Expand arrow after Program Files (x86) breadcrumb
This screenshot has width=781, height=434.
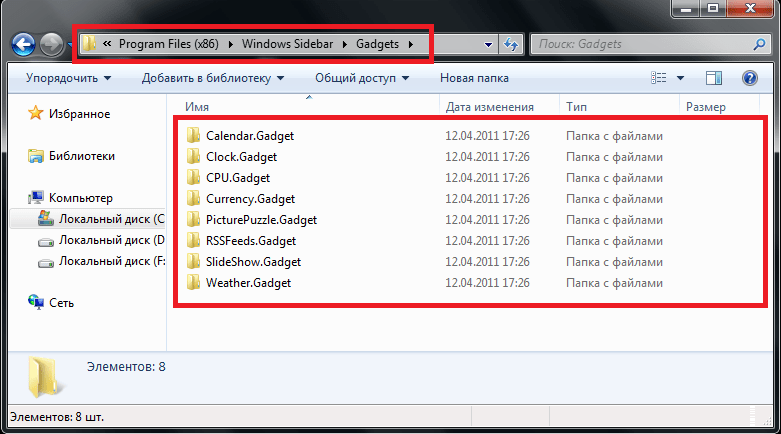(231, 44)
